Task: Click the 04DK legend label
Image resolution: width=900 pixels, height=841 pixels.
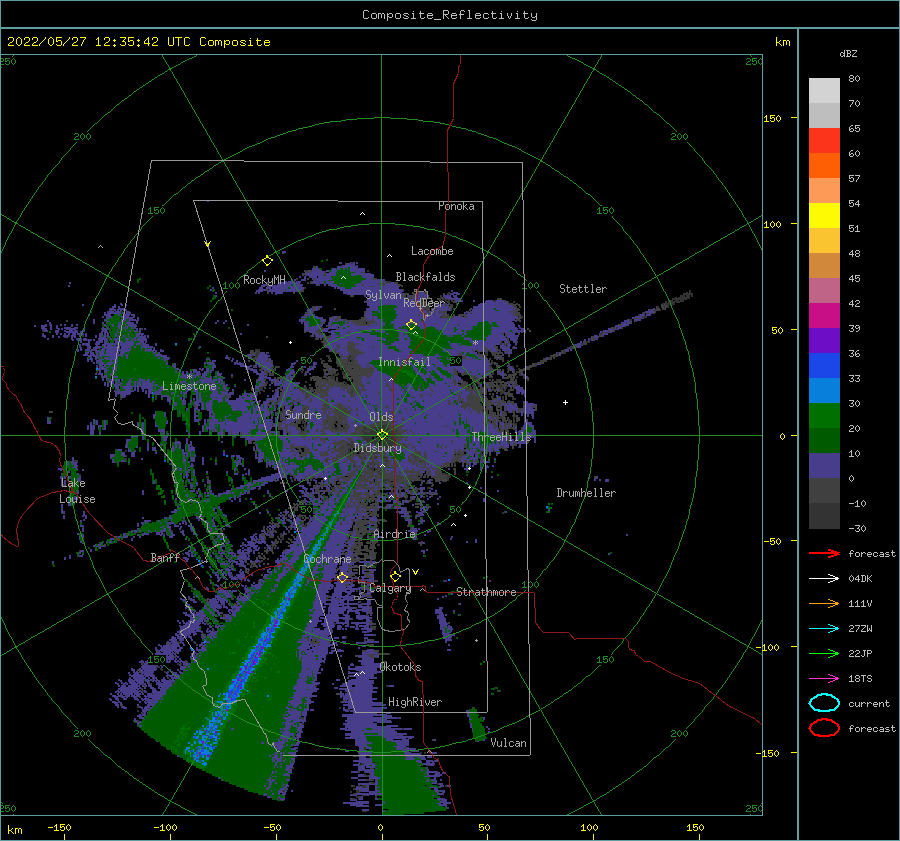Action: click(860, 579)
